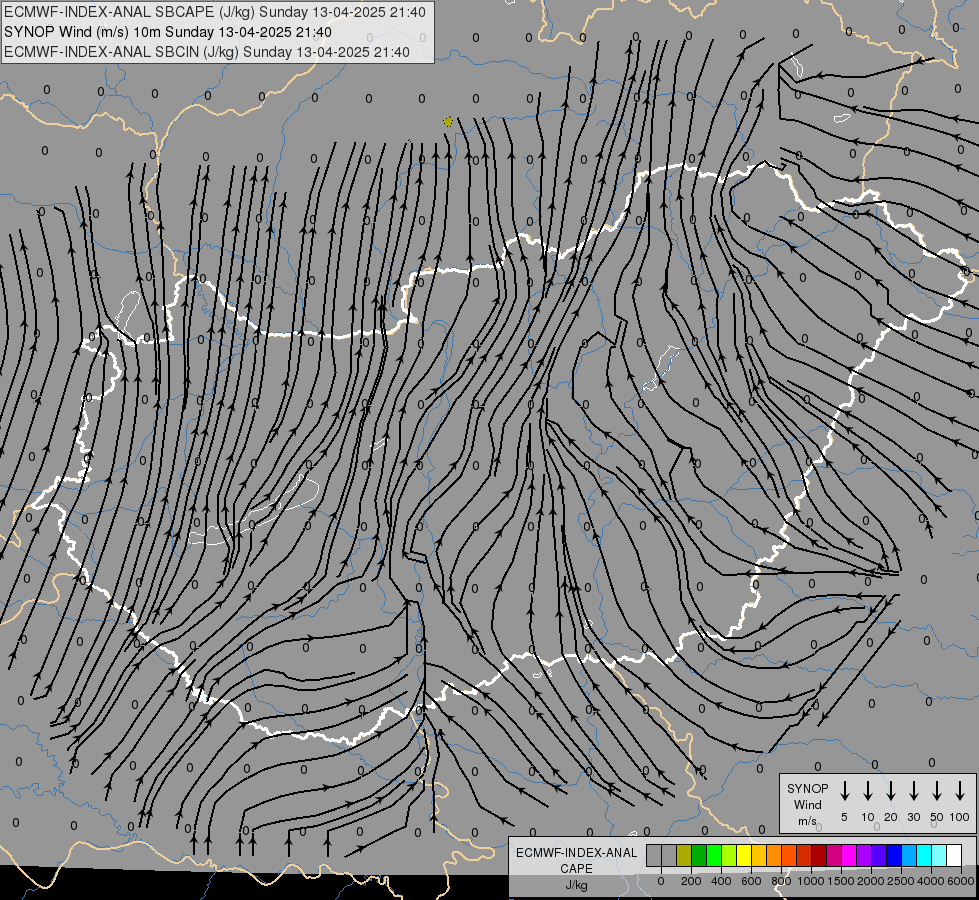Click the '20' speed label in wind legend
This screenshot has height=900, width=979.
pos(891,817)
